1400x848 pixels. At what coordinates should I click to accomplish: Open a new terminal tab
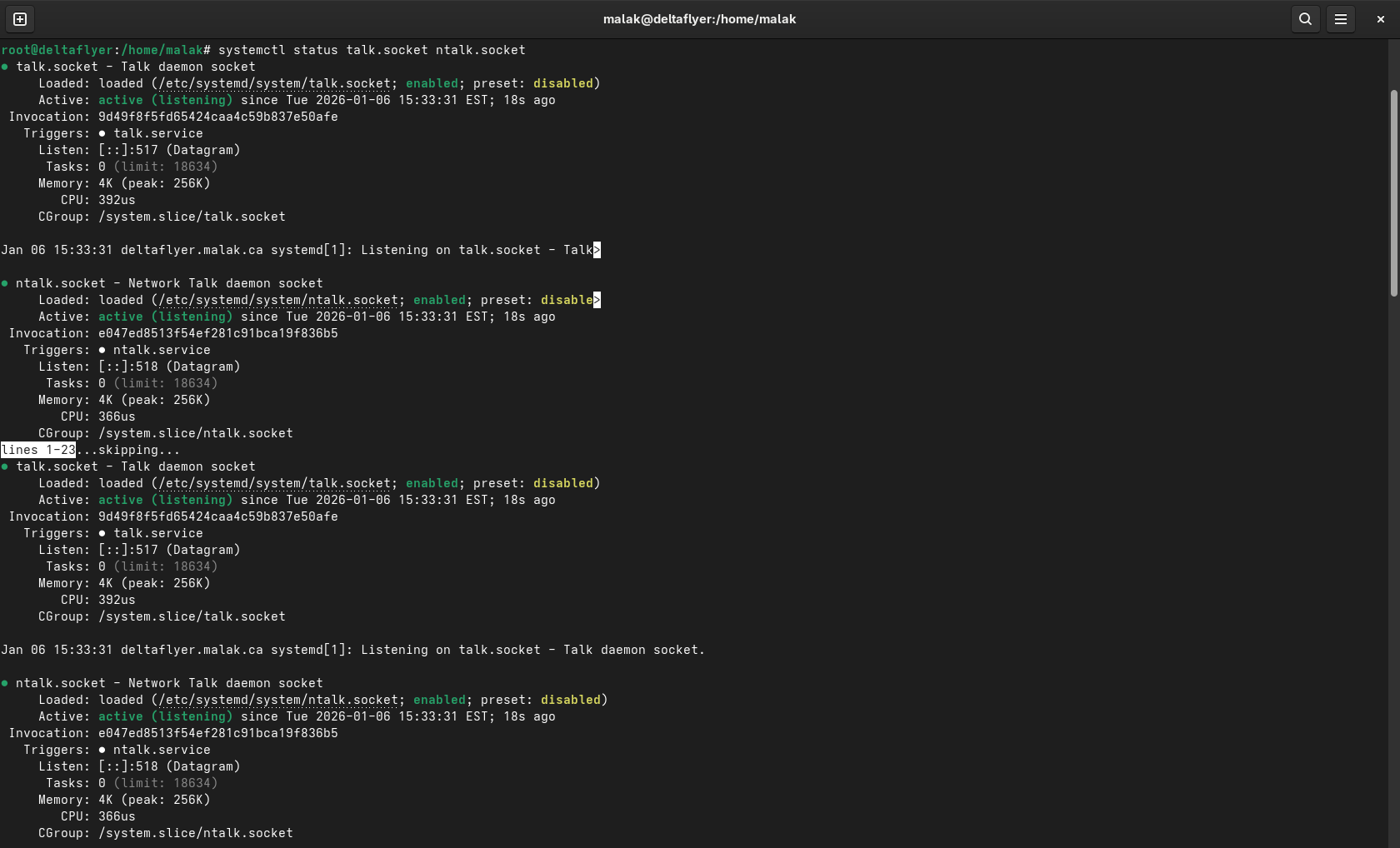pos(20,19)
